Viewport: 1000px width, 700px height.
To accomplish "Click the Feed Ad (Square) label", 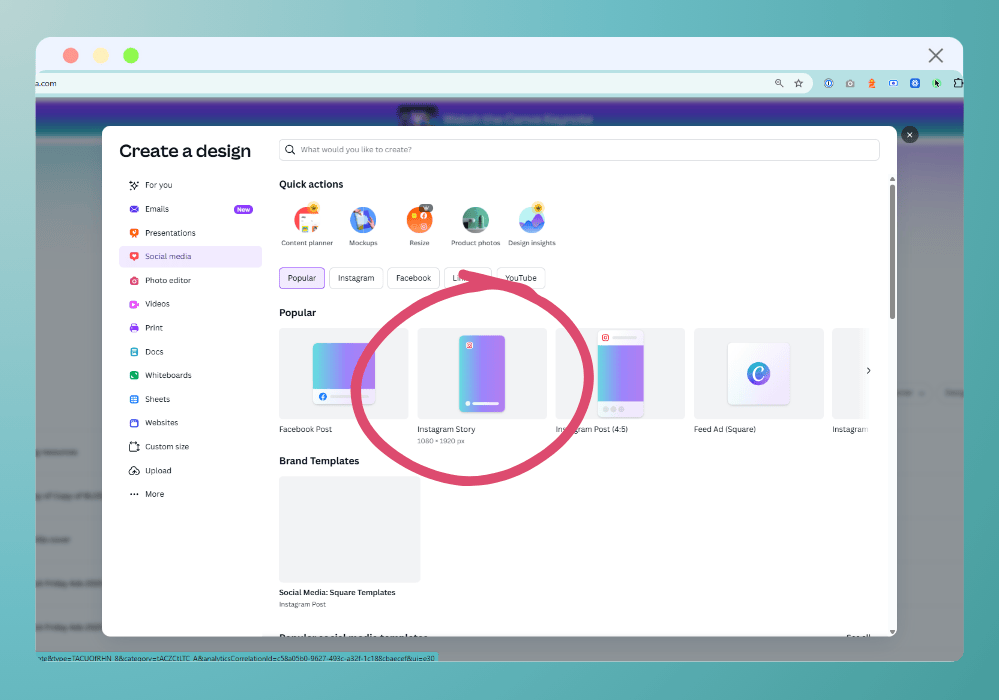I will coord(724,429).
